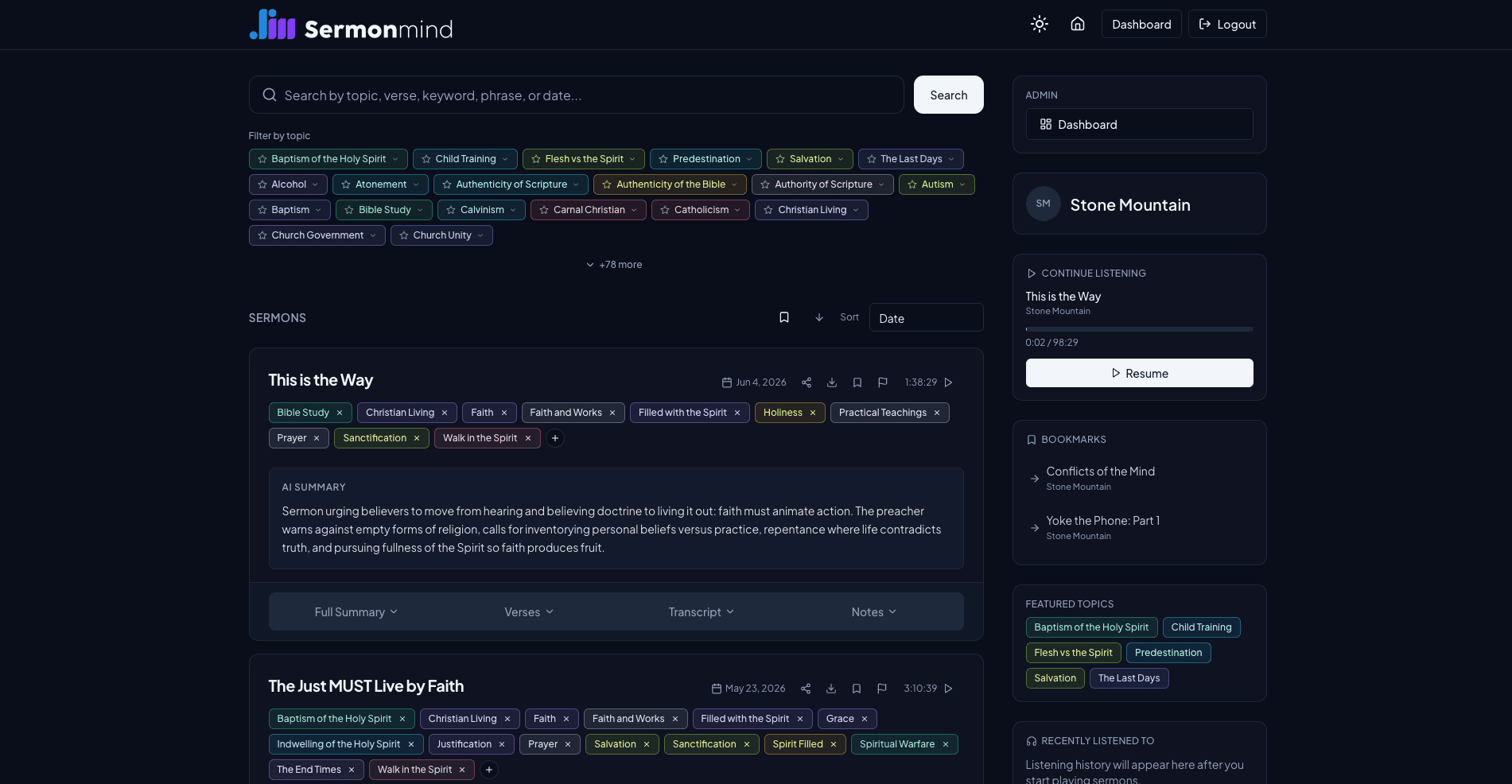Share The Just MUST Live by Faith
This screenshot has width=1512, height=784.
click(805, 689)
